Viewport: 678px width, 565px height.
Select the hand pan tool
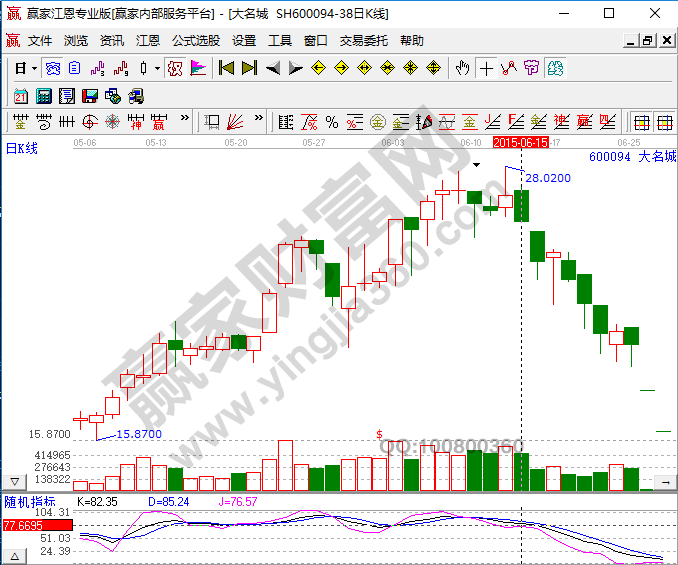coord(462,68)
